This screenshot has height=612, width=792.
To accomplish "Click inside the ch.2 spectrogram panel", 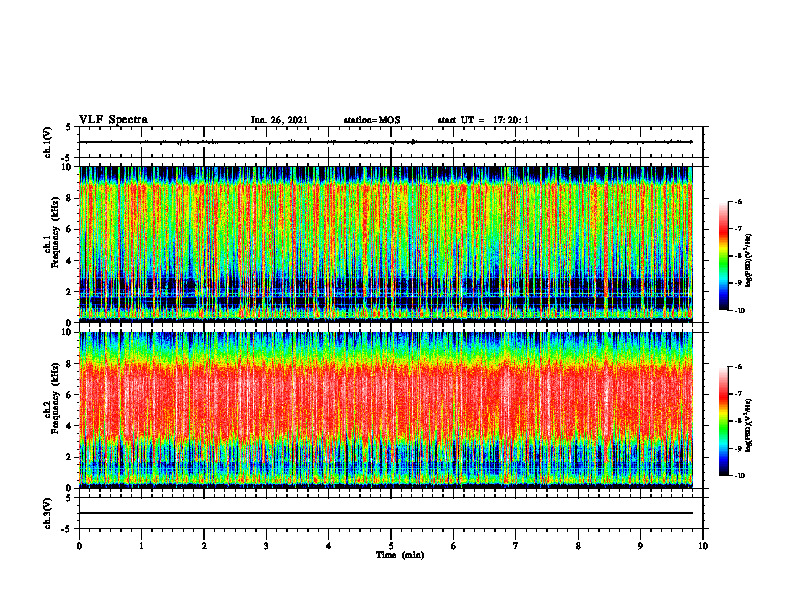I will coord(386,410).
